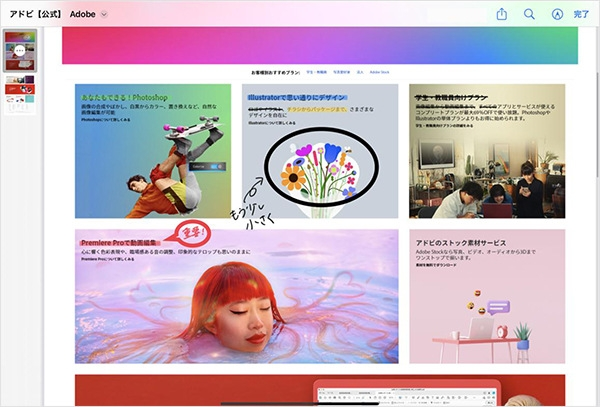Screen dimensions: 600x407
Task: Click the 学生・教職員 plan link
Action: pos(316,72)
